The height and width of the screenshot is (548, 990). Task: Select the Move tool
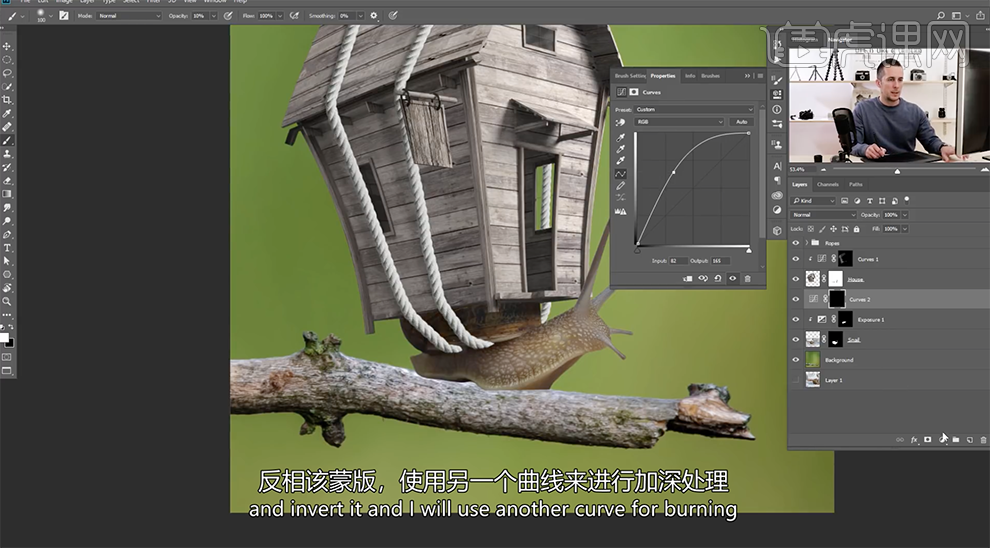tap(7, 46)
